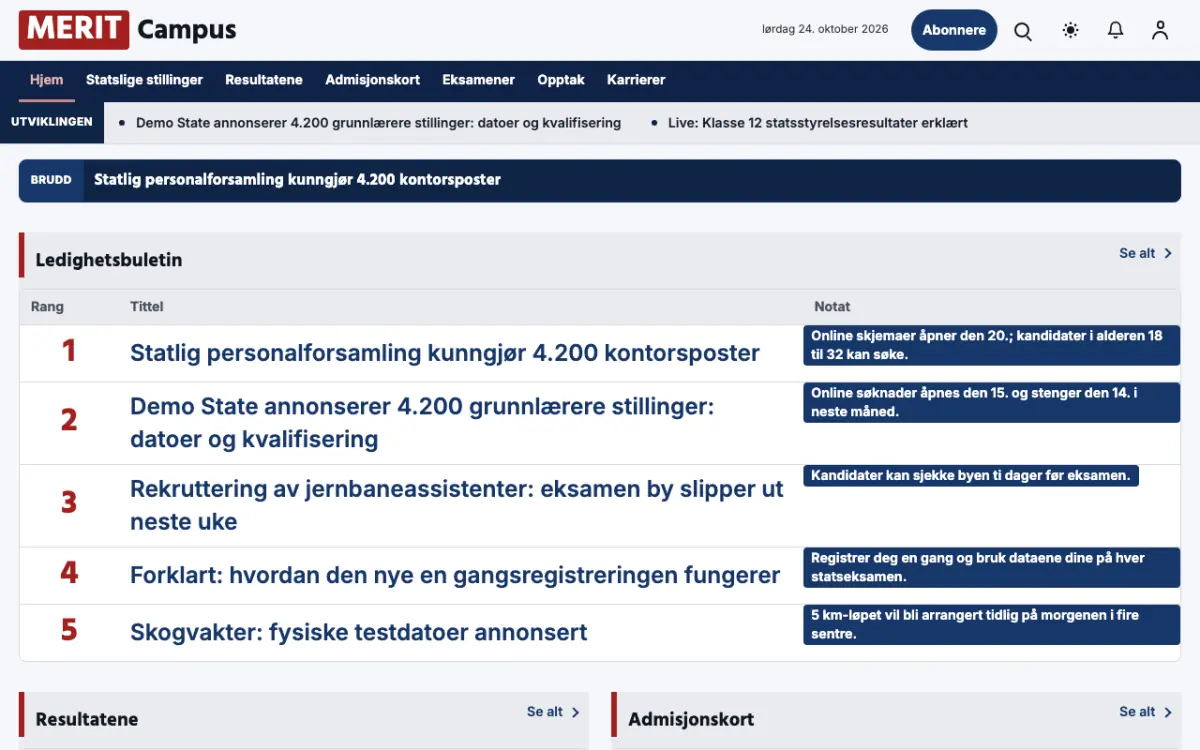Screen dimensions: 1200x750
Task: Click the Resultatene section heading
Action: 87,719
